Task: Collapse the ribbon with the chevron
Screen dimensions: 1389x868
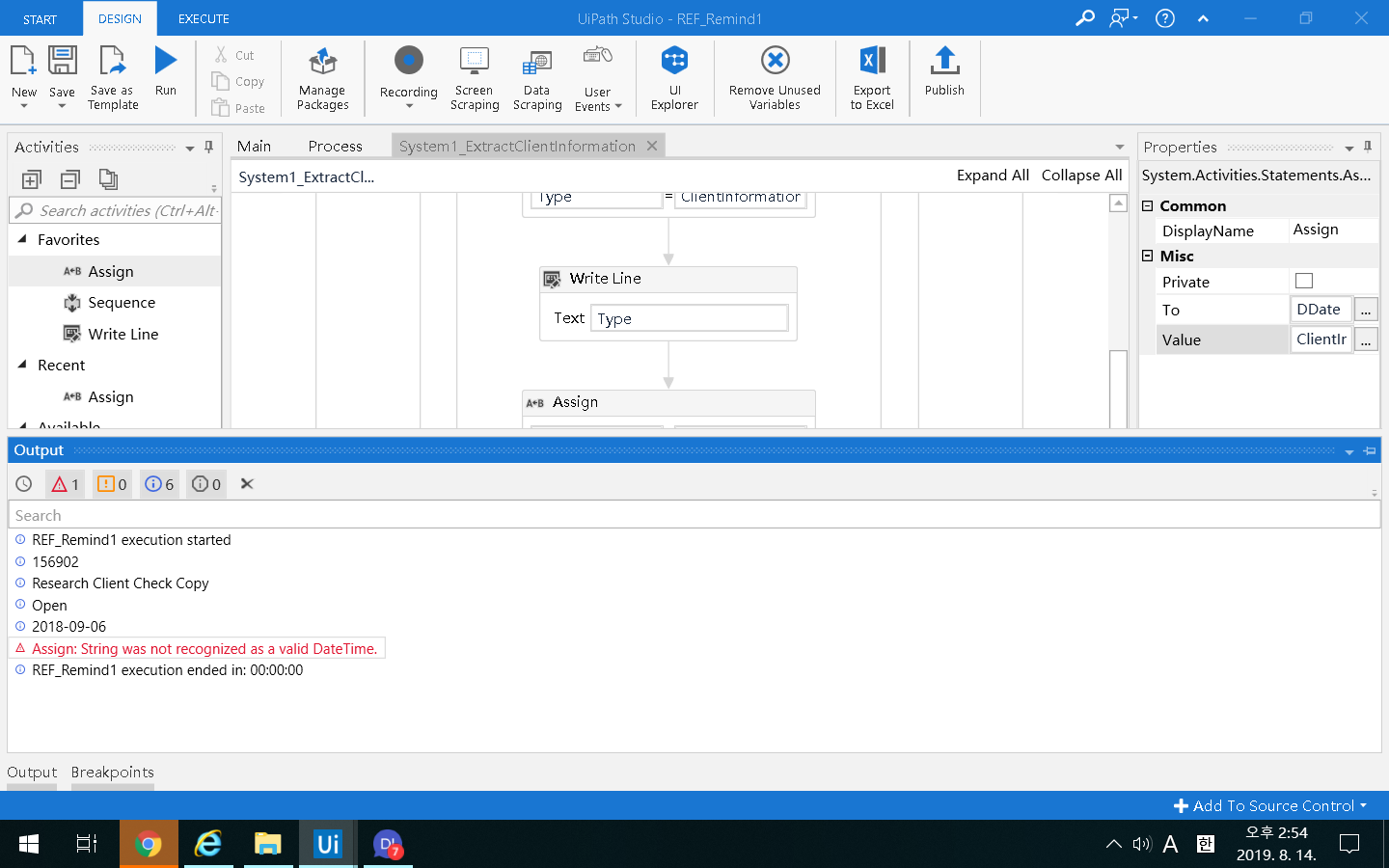Action: 1203,18
